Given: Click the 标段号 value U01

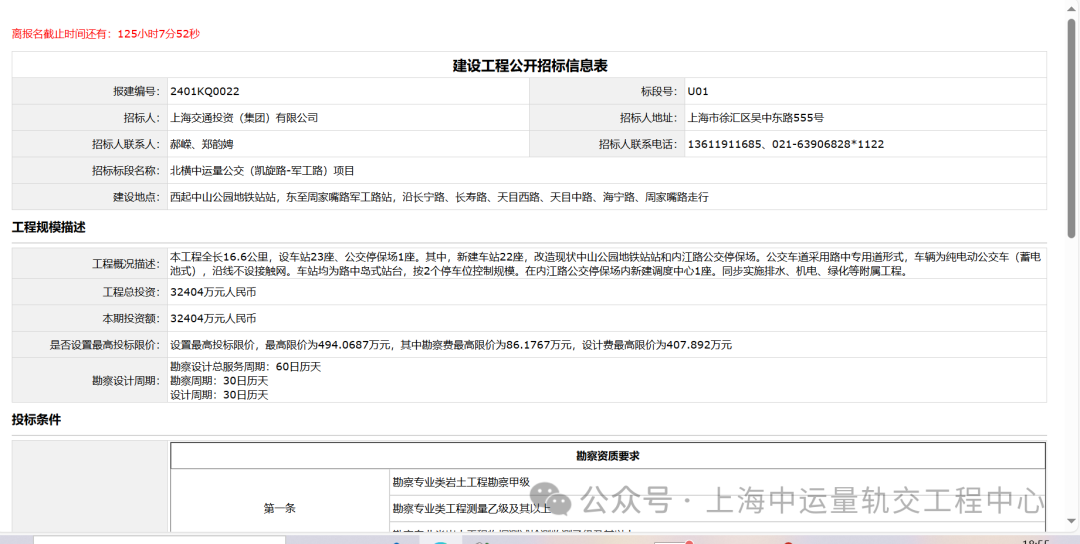Looking at the screenshot, I should click(x=698, y=91).
